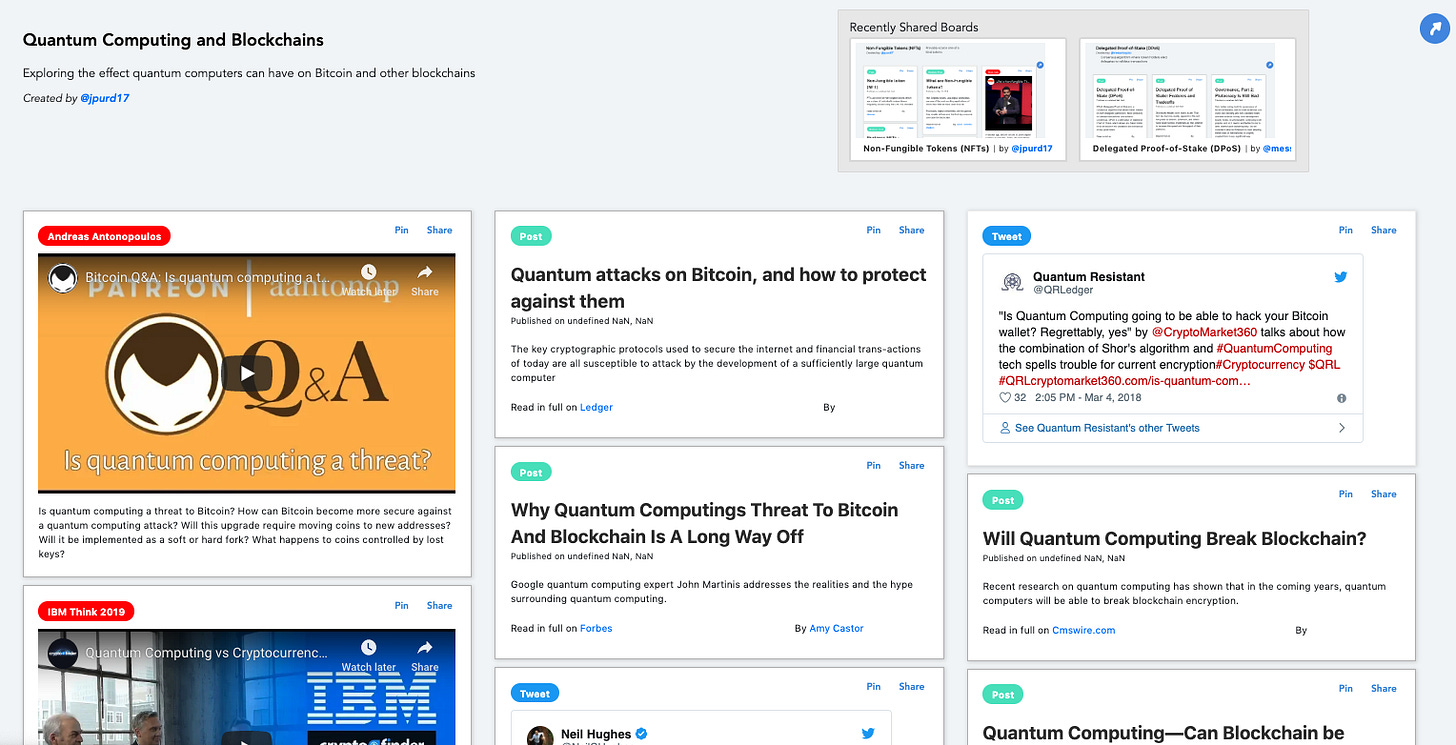Click Post tag on Why Quantum Computings card
Image resolution: width=1456 pixels, height=745 pixels.
point(531,472)
